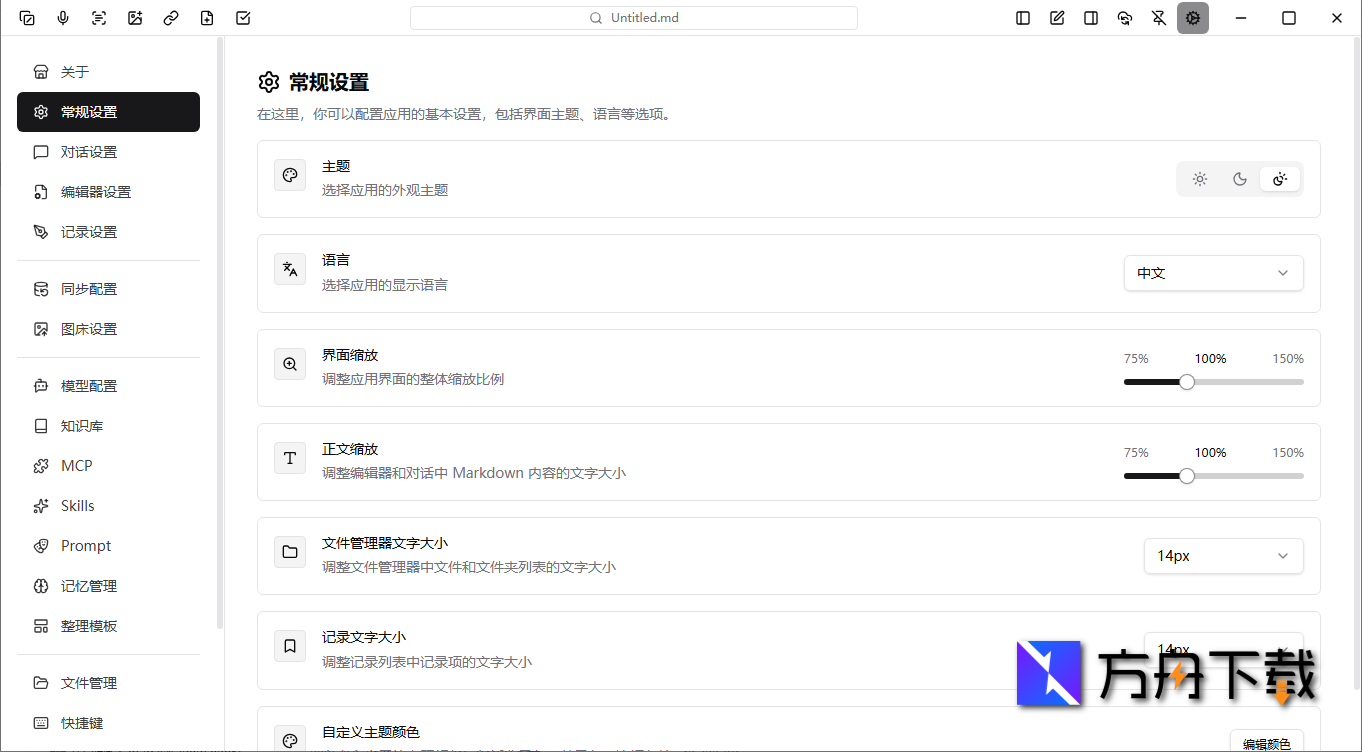Viewport: 1362px width, 752px height.
Task: Click the insert link icon
Action: [171, 17]
